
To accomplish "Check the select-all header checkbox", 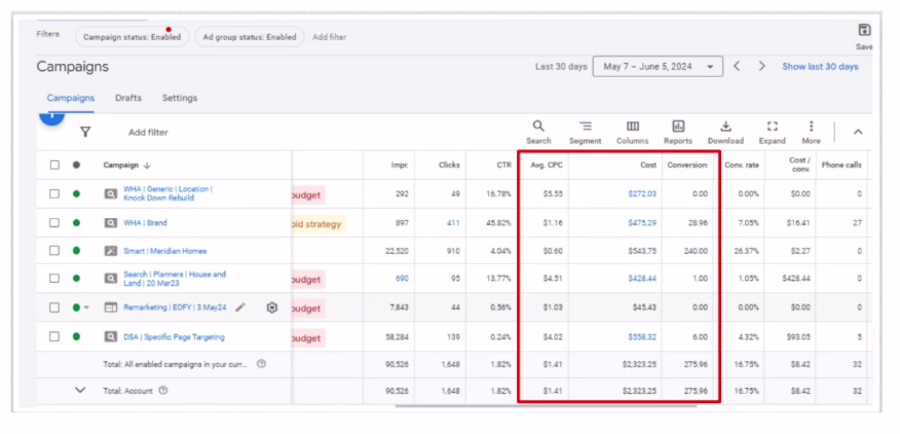I will pyautogui.click(x=54, y=165).
